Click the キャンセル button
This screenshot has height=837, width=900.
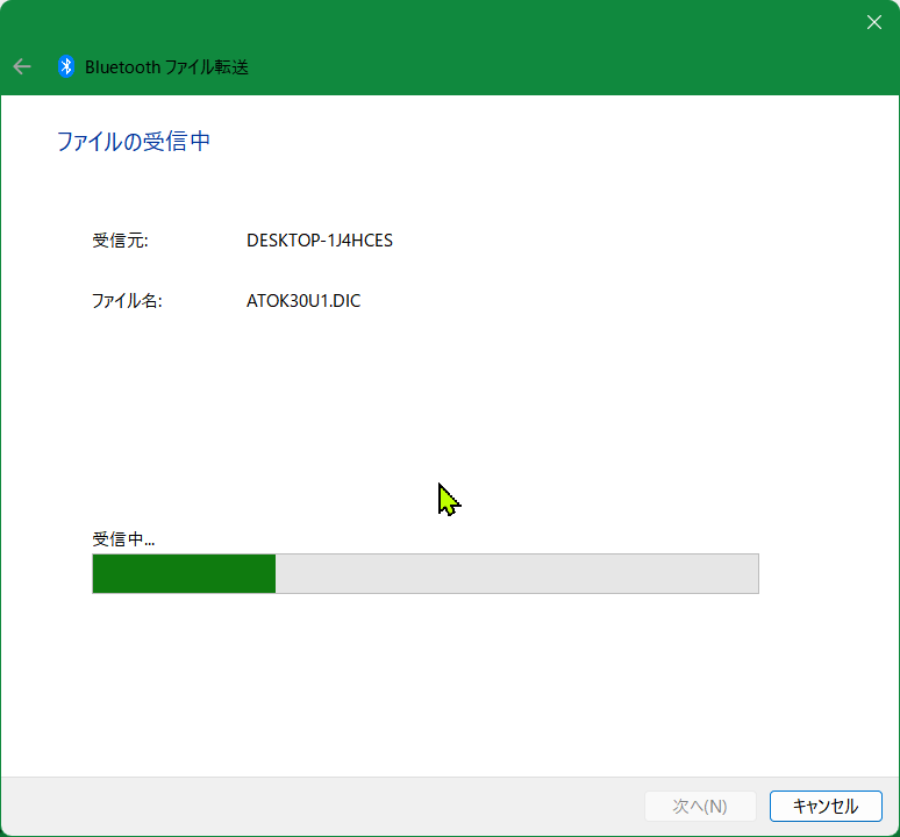click(825, 806)
